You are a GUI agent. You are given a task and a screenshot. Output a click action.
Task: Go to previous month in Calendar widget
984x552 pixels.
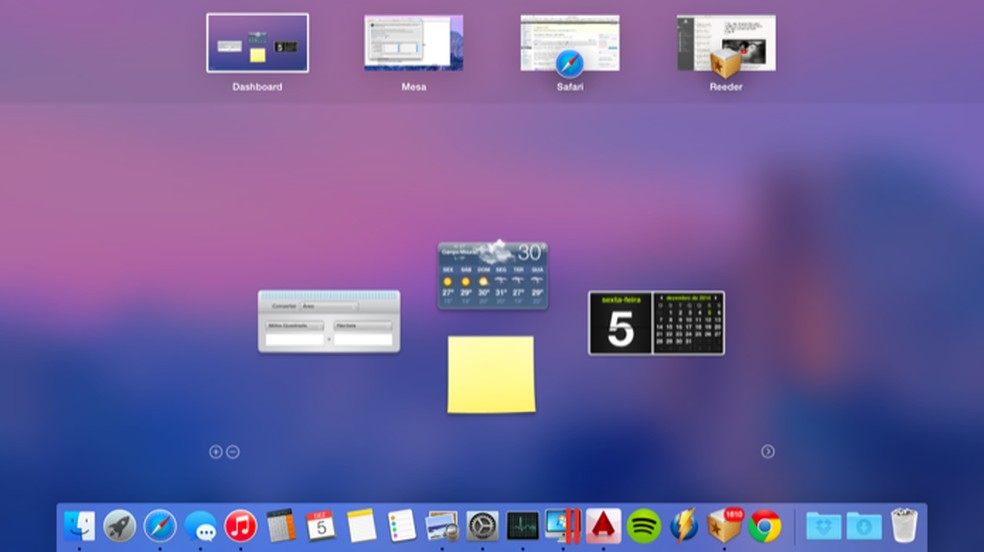660,298
